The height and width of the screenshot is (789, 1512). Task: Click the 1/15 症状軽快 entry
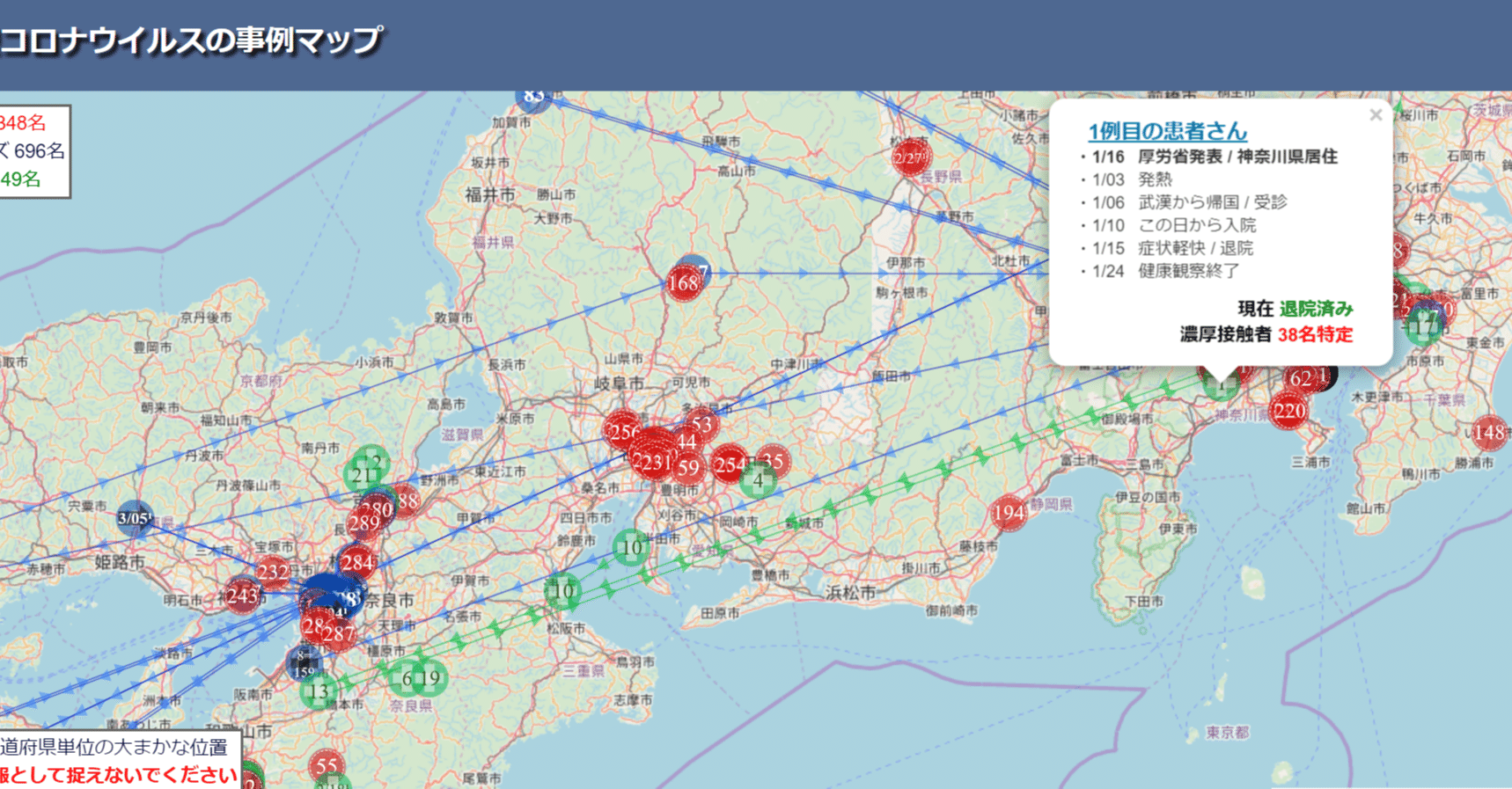tap(1172, 248)
